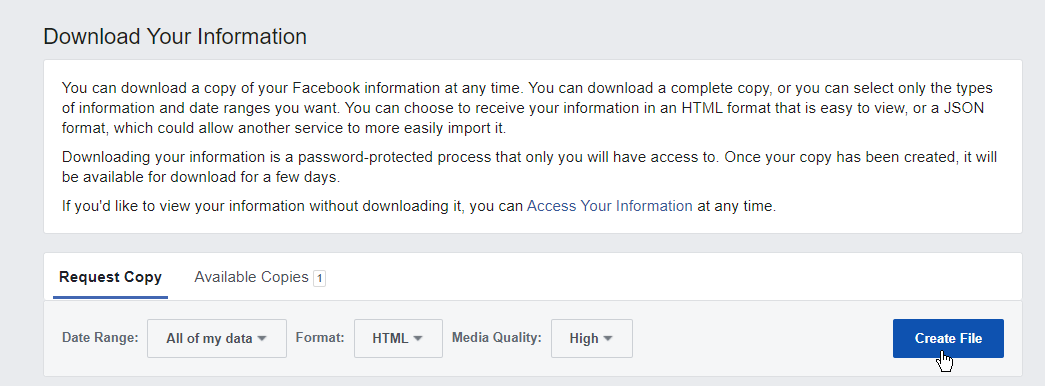The width and height of the screenshot is (1045, 386).
Task: Open the Media Quality High dropdown
Action: 591,339
